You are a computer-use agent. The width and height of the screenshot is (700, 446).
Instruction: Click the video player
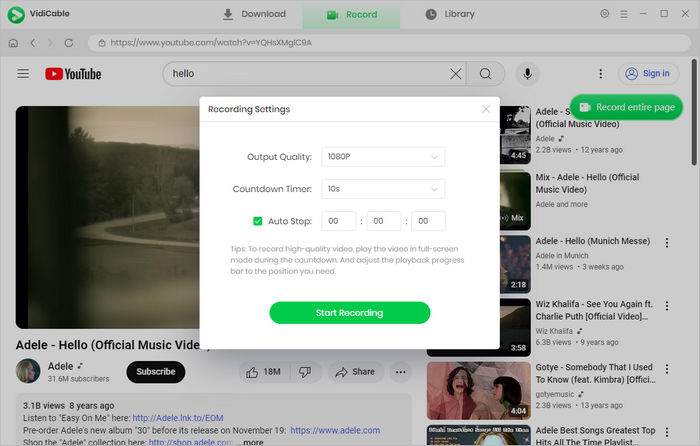(108, 217)
